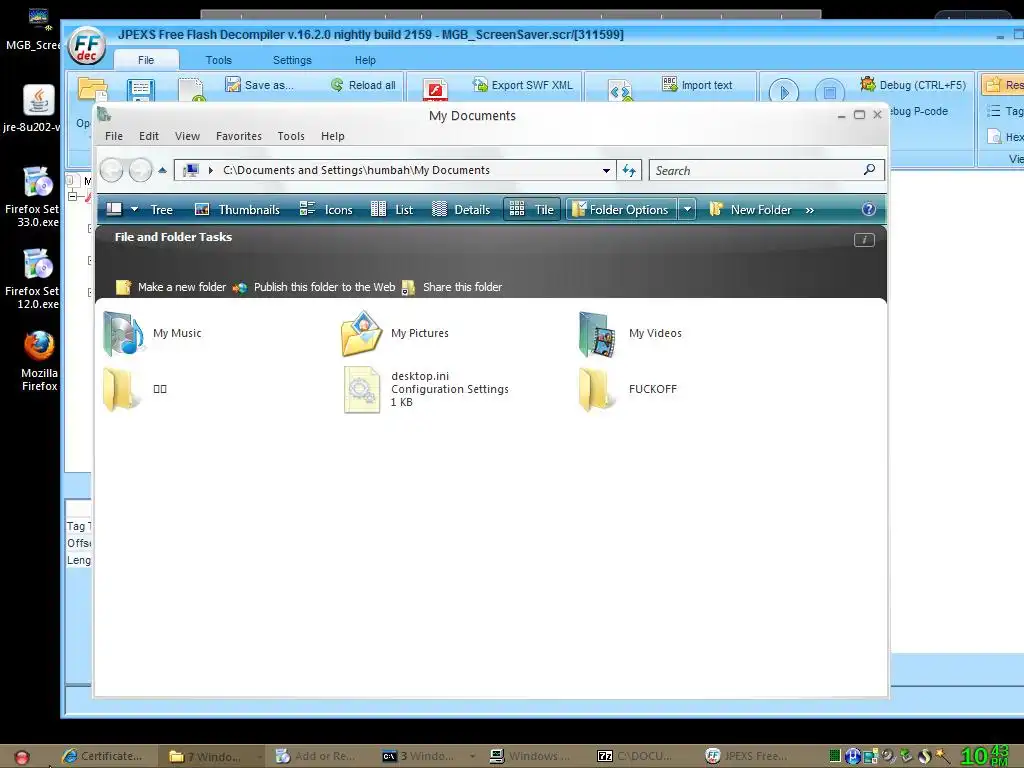The height and width of the screenshot is (768, 1024).
Task: Open the Folder Options dropdown arrow
Action: pyautogui.click(x=687, y=210)
